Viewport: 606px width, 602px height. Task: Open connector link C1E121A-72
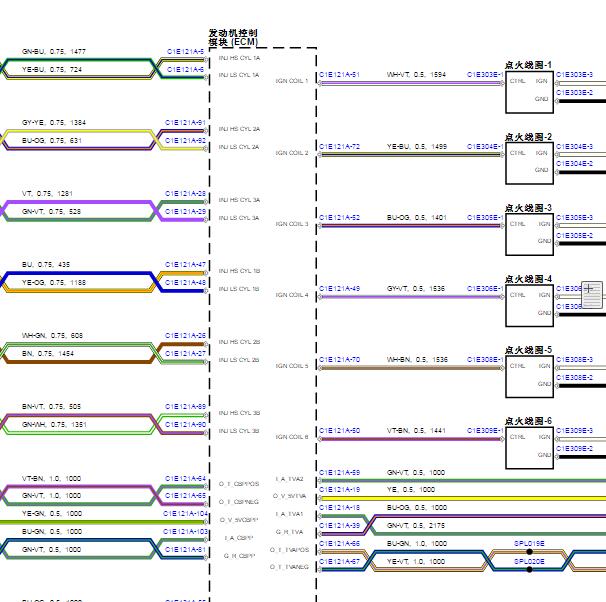pyautogui.click(x=339, y=146)
